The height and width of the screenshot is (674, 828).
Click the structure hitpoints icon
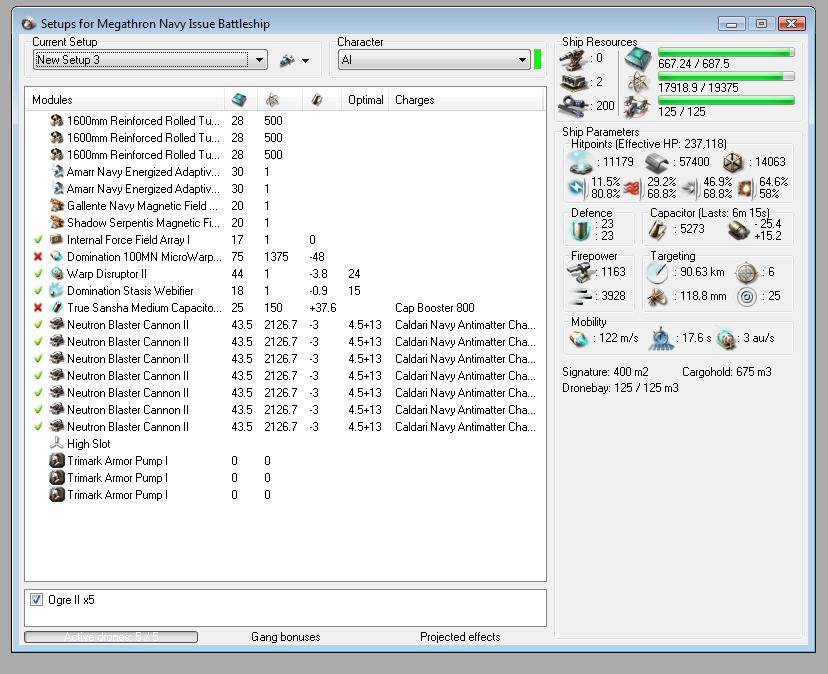[x=733, y=163]
